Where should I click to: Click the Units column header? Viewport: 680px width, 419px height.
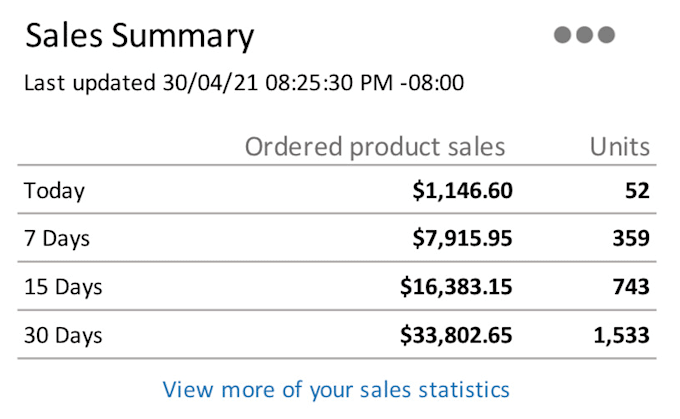click(620, 147)
